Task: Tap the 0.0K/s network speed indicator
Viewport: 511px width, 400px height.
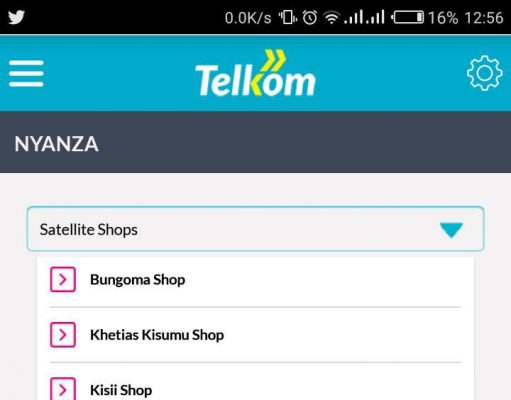Action: pyautogui.click(x=248, y=18)
